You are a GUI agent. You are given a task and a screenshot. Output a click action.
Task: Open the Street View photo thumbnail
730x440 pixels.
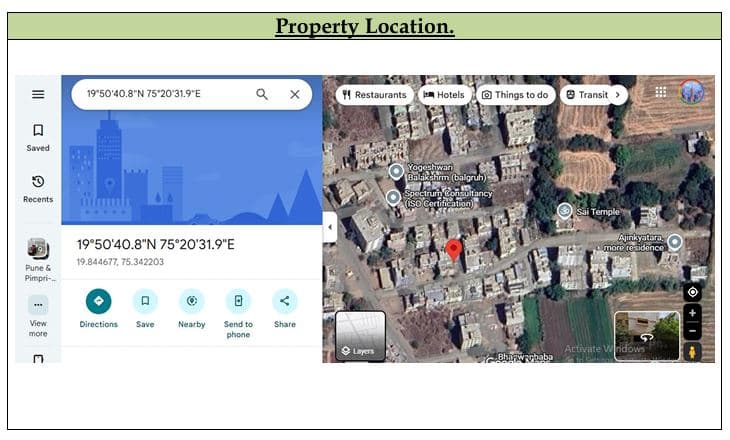647,336
